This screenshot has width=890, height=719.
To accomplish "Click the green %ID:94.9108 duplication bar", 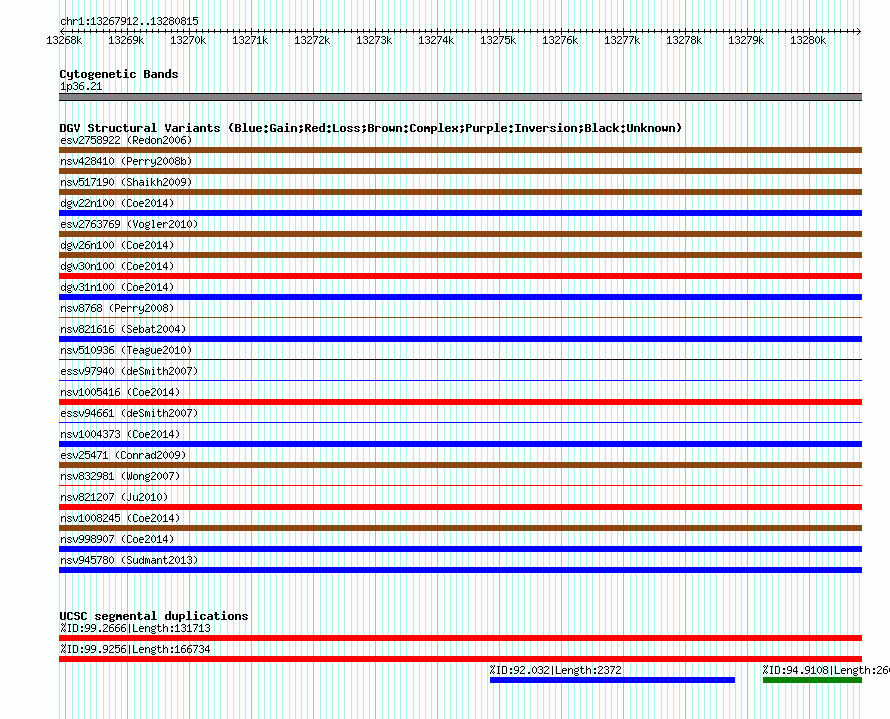I will pos(812,680).
